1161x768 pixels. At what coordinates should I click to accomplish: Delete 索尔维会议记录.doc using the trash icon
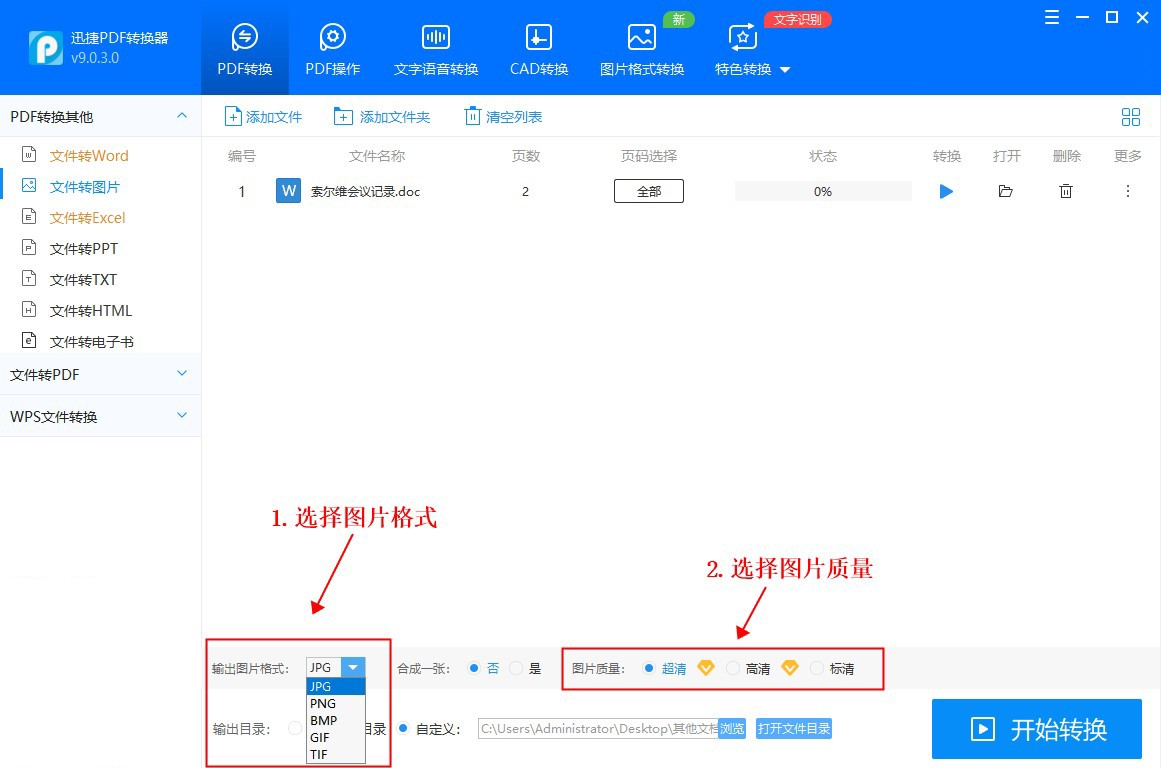1066,191
